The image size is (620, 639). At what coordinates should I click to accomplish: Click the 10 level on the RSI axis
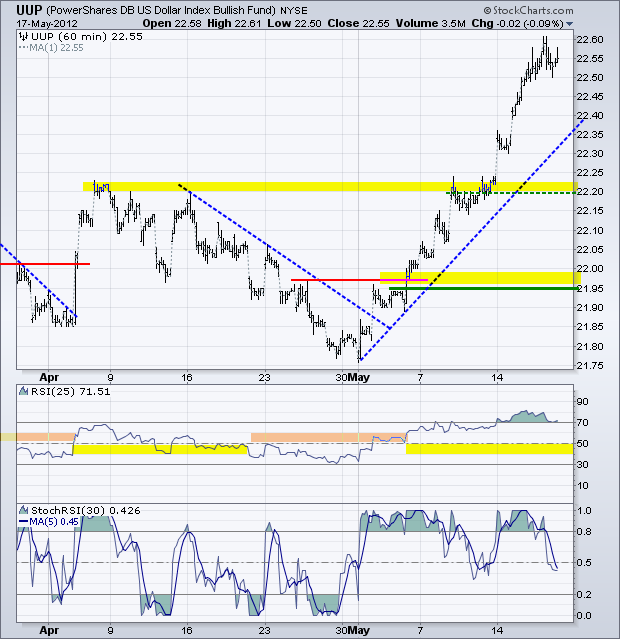click(x=582, y=486)
